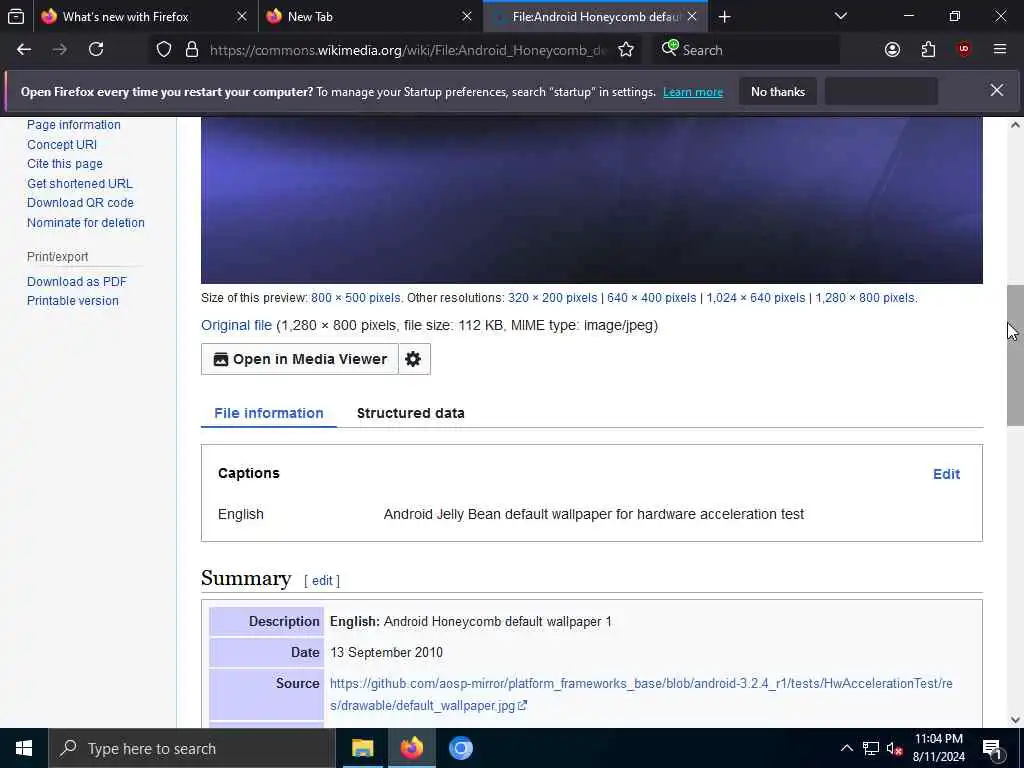Viewport: 1024px width, 768px height.
Task: Open the GitHub source URL link
Action: 641,694
